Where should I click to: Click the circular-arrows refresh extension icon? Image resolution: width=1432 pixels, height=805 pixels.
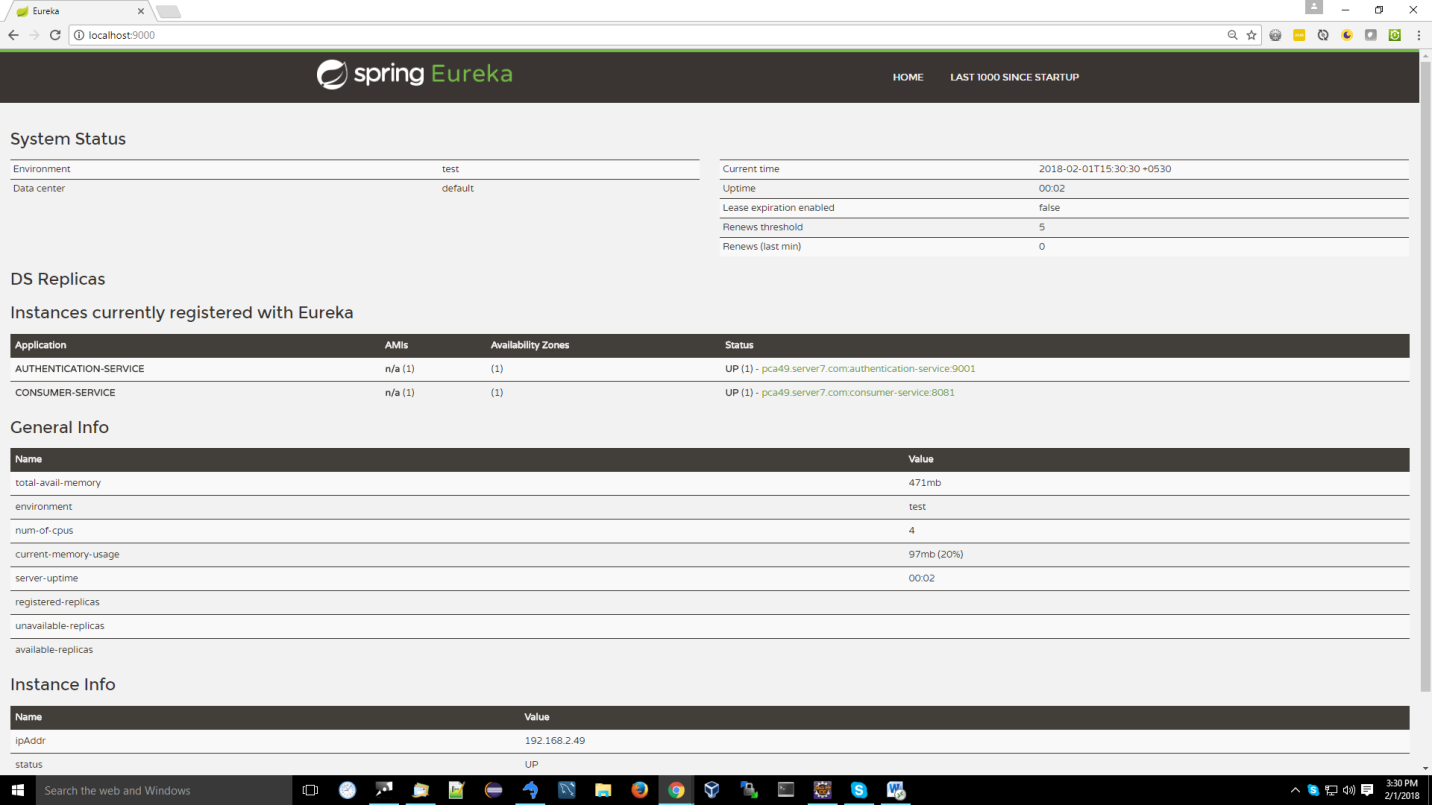1323,35
